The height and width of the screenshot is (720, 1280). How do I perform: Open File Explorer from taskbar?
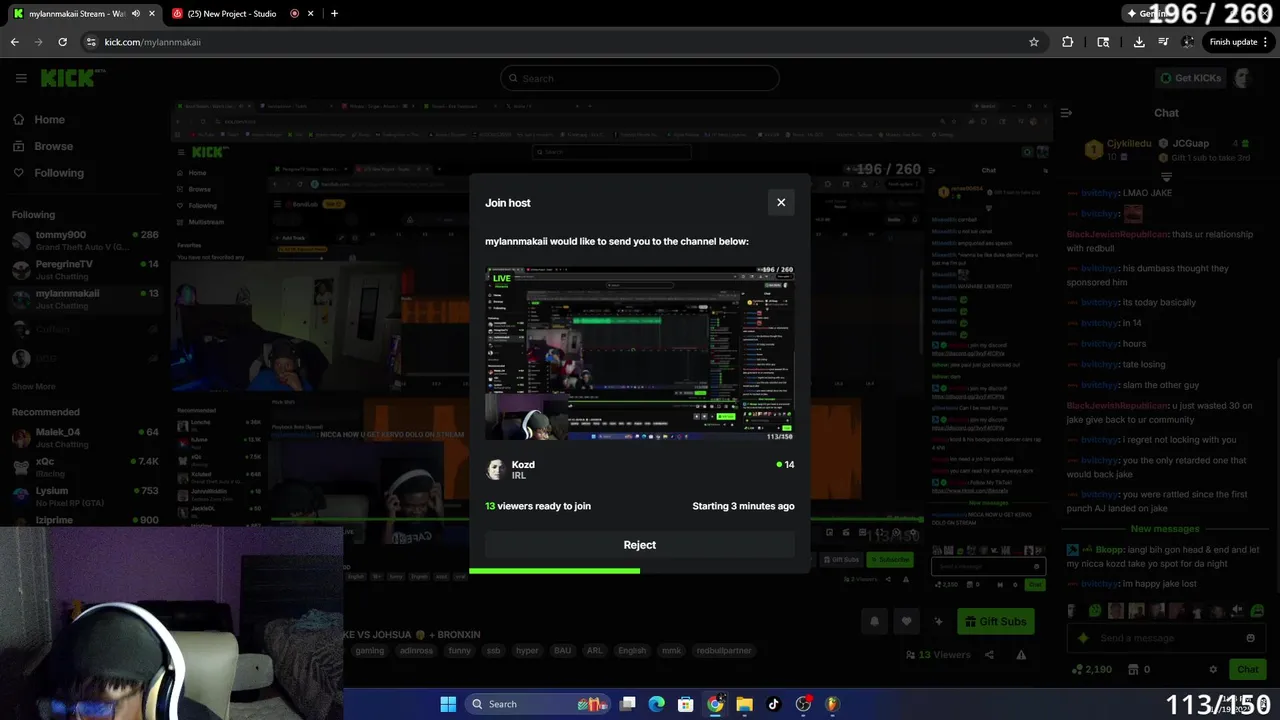point(744,704)
